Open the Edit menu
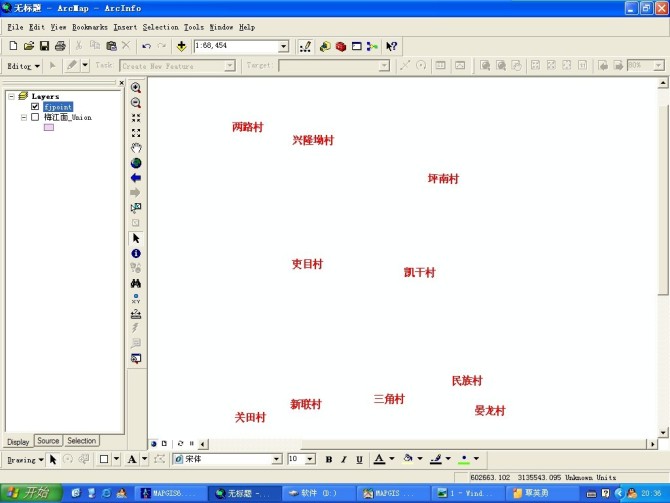This screenshot has height=503, width=670. click(x=37, y=27)
